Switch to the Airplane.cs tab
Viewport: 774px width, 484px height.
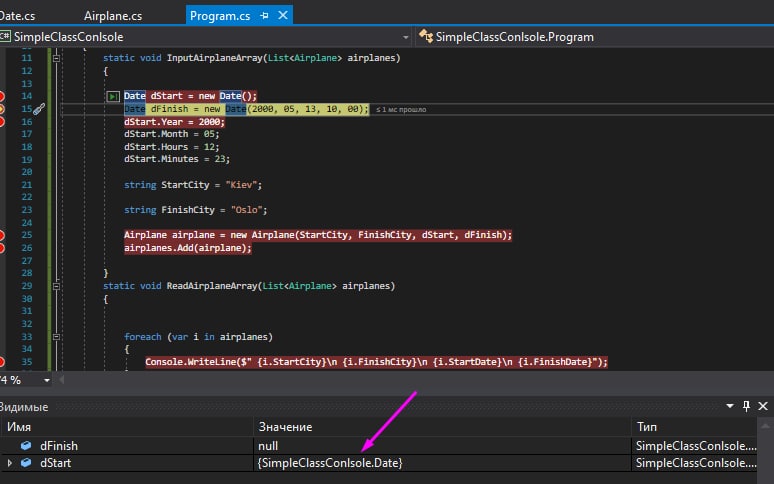(113, 16)
